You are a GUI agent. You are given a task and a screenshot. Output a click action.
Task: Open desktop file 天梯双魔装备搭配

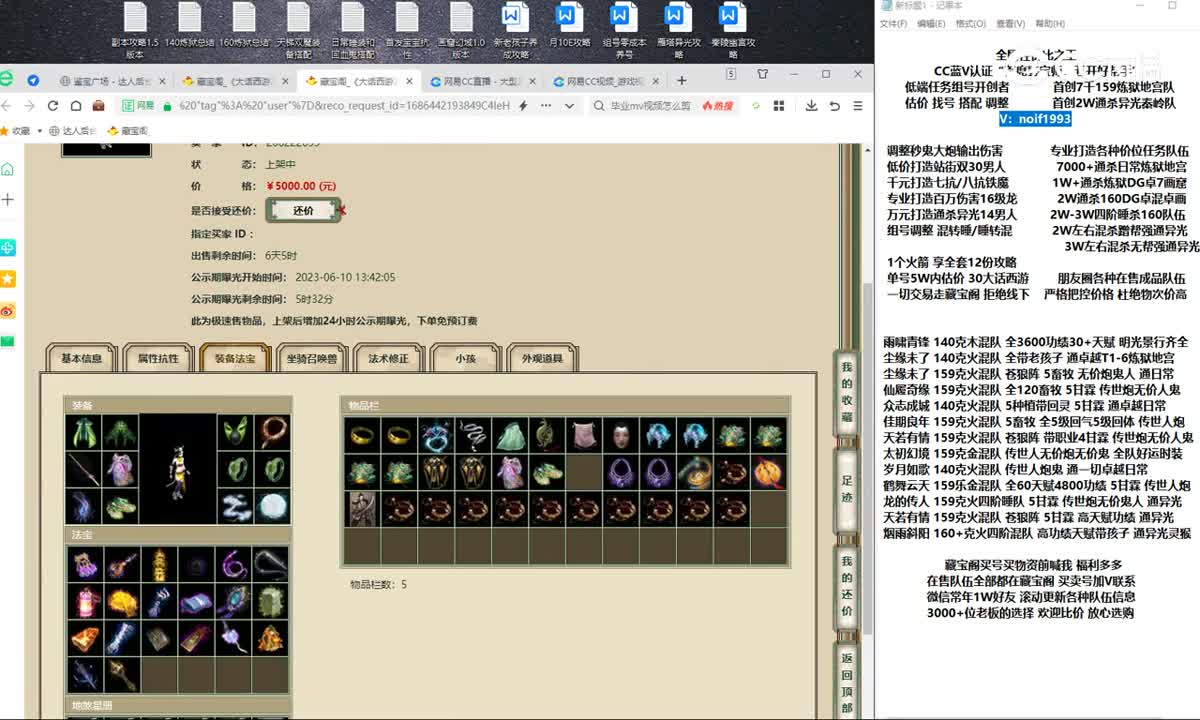[298, 31]
